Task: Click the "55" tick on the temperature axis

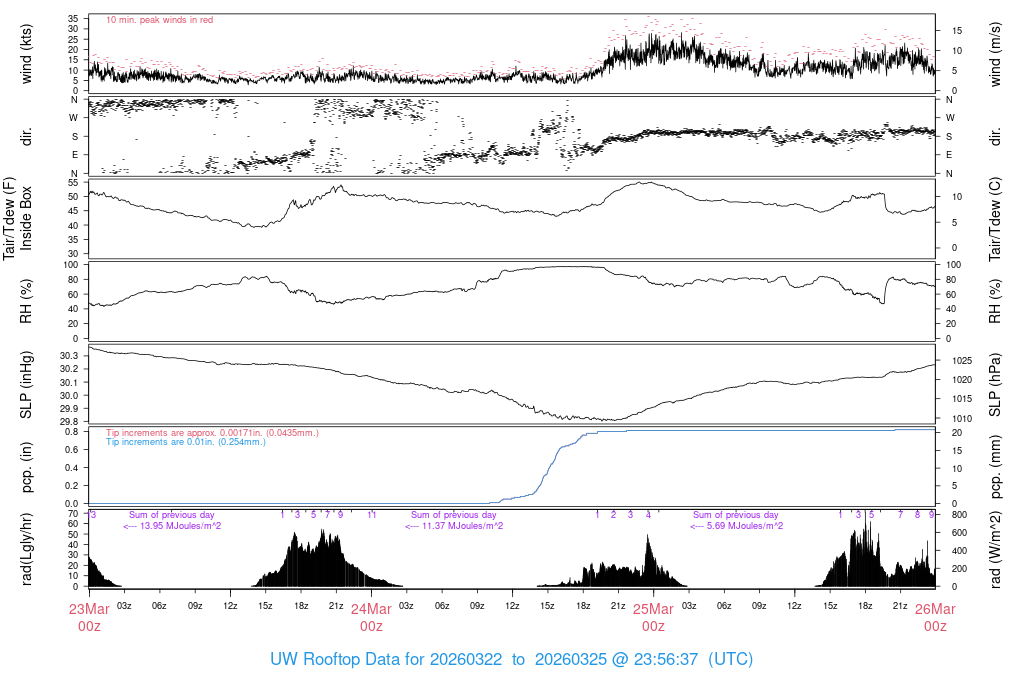Action: point(73,182)
